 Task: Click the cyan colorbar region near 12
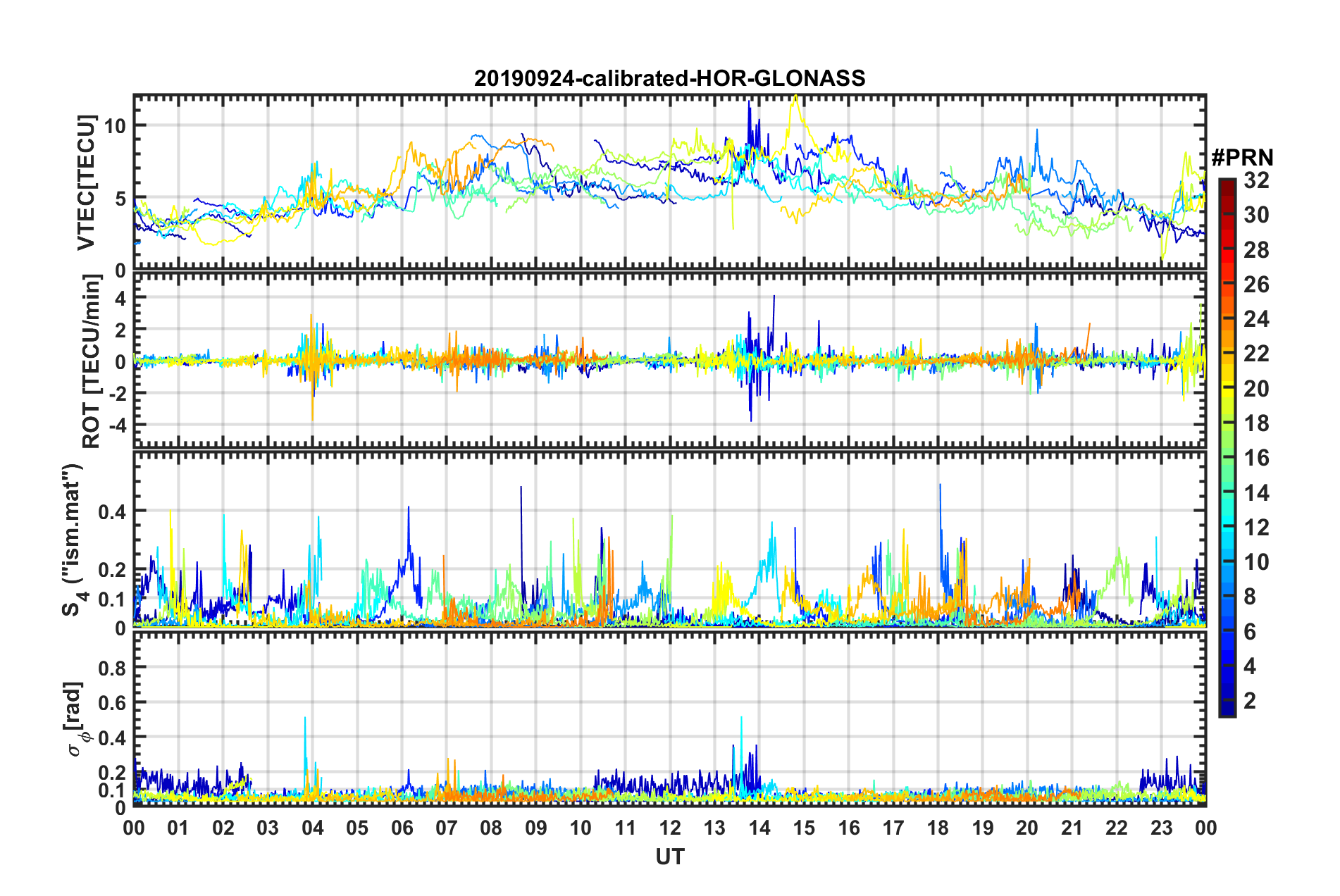click(x=1227, y=527)
